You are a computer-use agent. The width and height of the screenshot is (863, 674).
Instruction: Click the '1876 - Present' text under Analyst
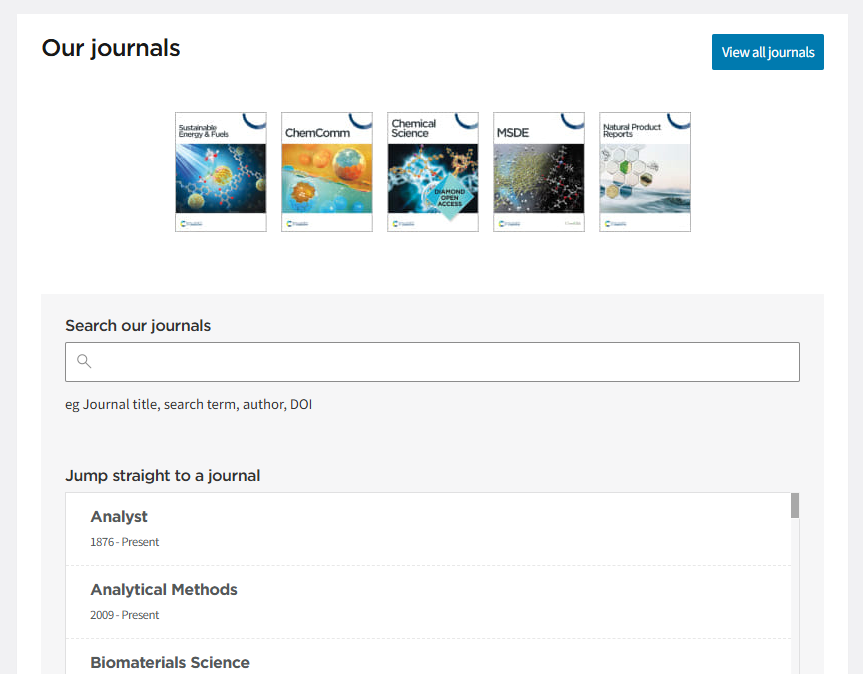(x=124, y=542)
